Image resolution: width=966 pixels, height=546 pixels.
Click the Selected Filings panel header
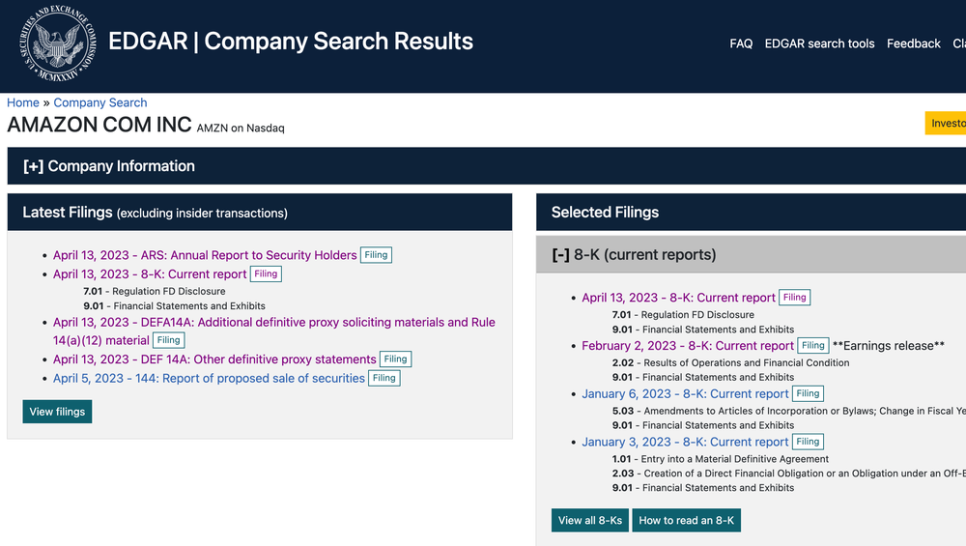[x=751, y=212]
